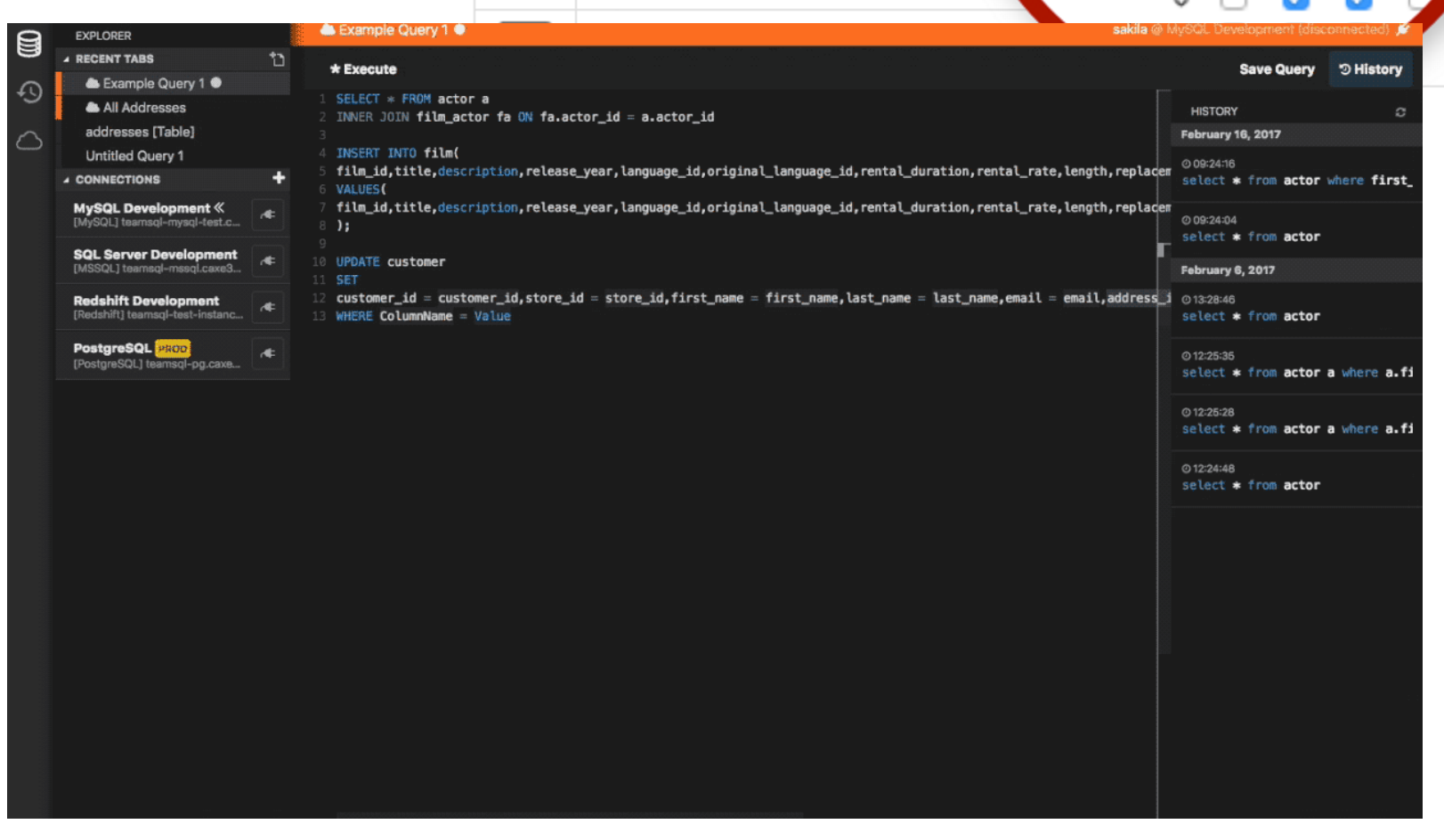Click the refresh icon in the HISTORY panel

(x=1400, y=111)
